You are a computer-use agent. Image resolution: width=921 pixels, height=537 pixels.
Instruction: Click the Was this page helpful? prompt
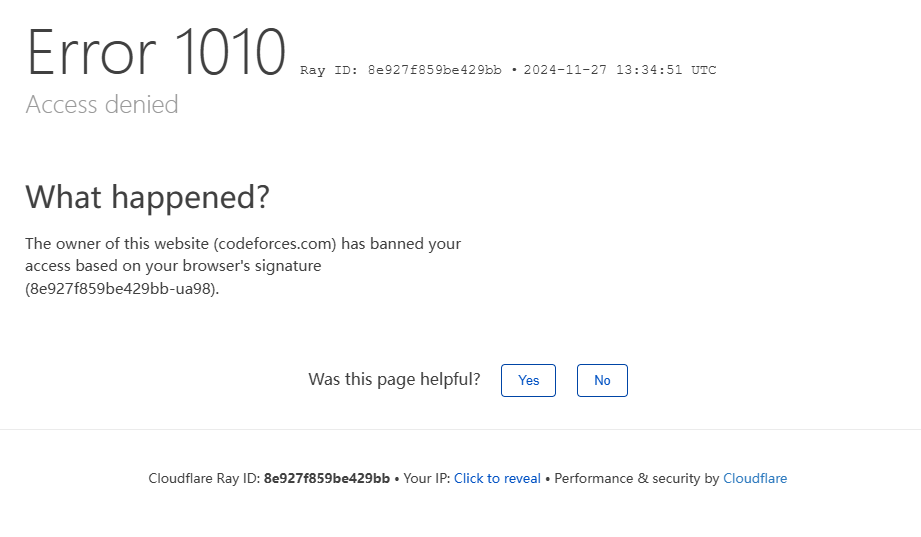point(394,379)
